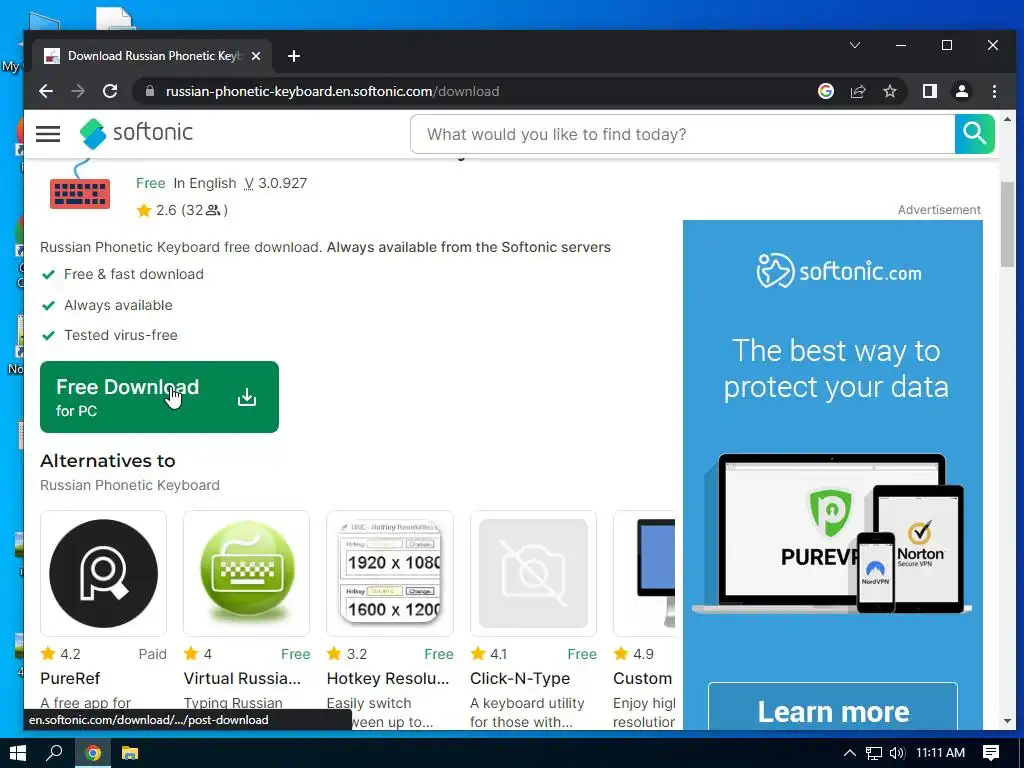Click the padlock site info icon
The width and height of the screenshot is (1024, 768).
click(150, 91)
